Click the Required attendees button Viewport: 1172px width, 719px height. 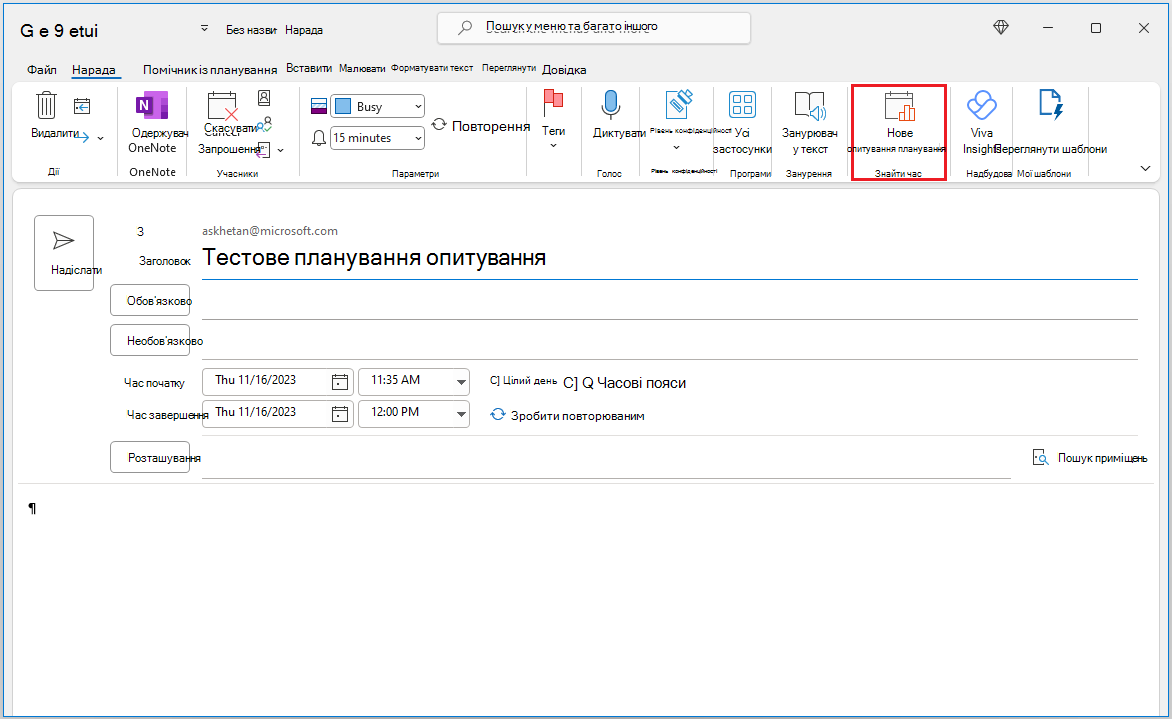pyautogui.click(x=150, y=300)
